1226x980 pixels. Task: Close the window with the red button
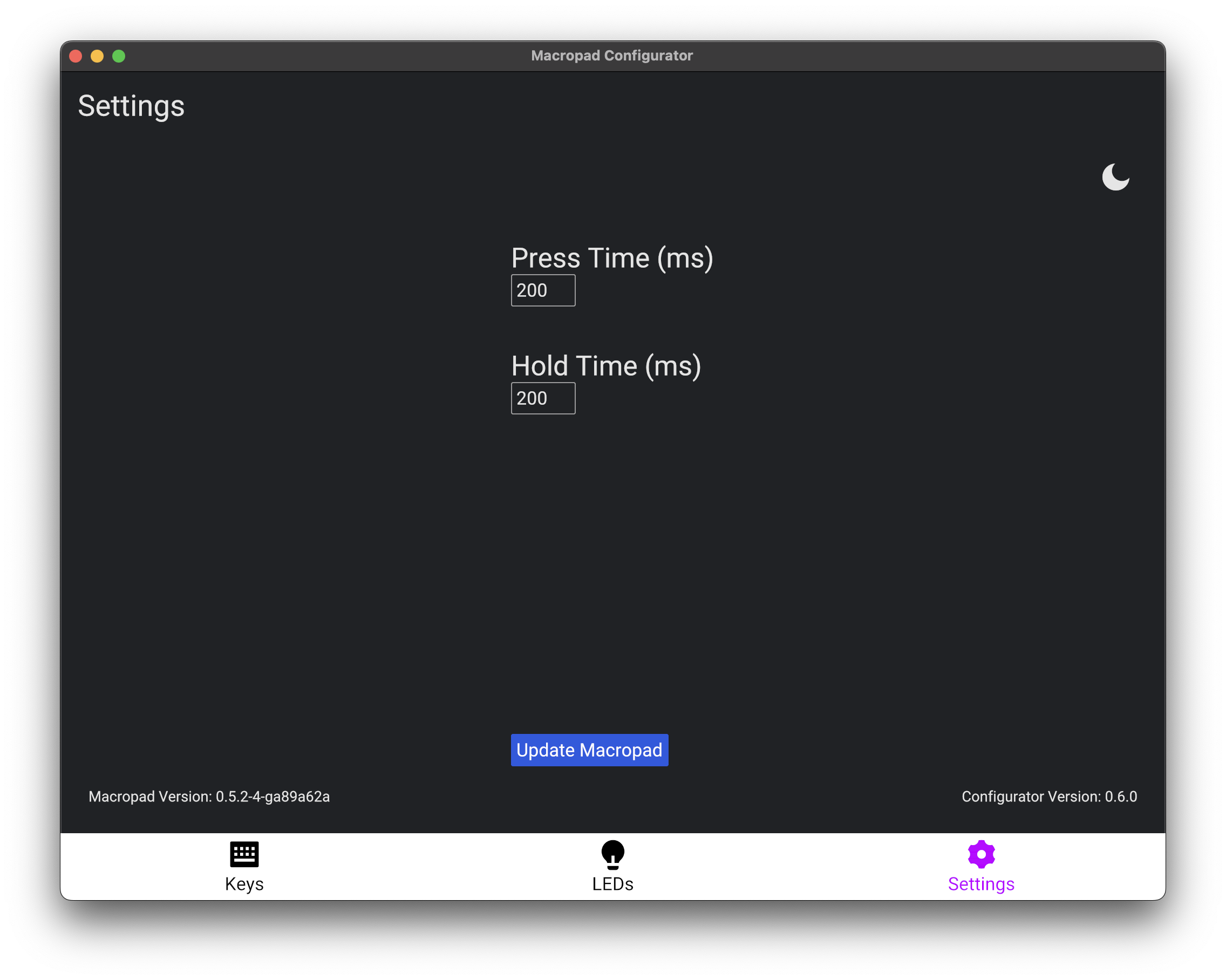pyautogui.click(x=76, y=56)
